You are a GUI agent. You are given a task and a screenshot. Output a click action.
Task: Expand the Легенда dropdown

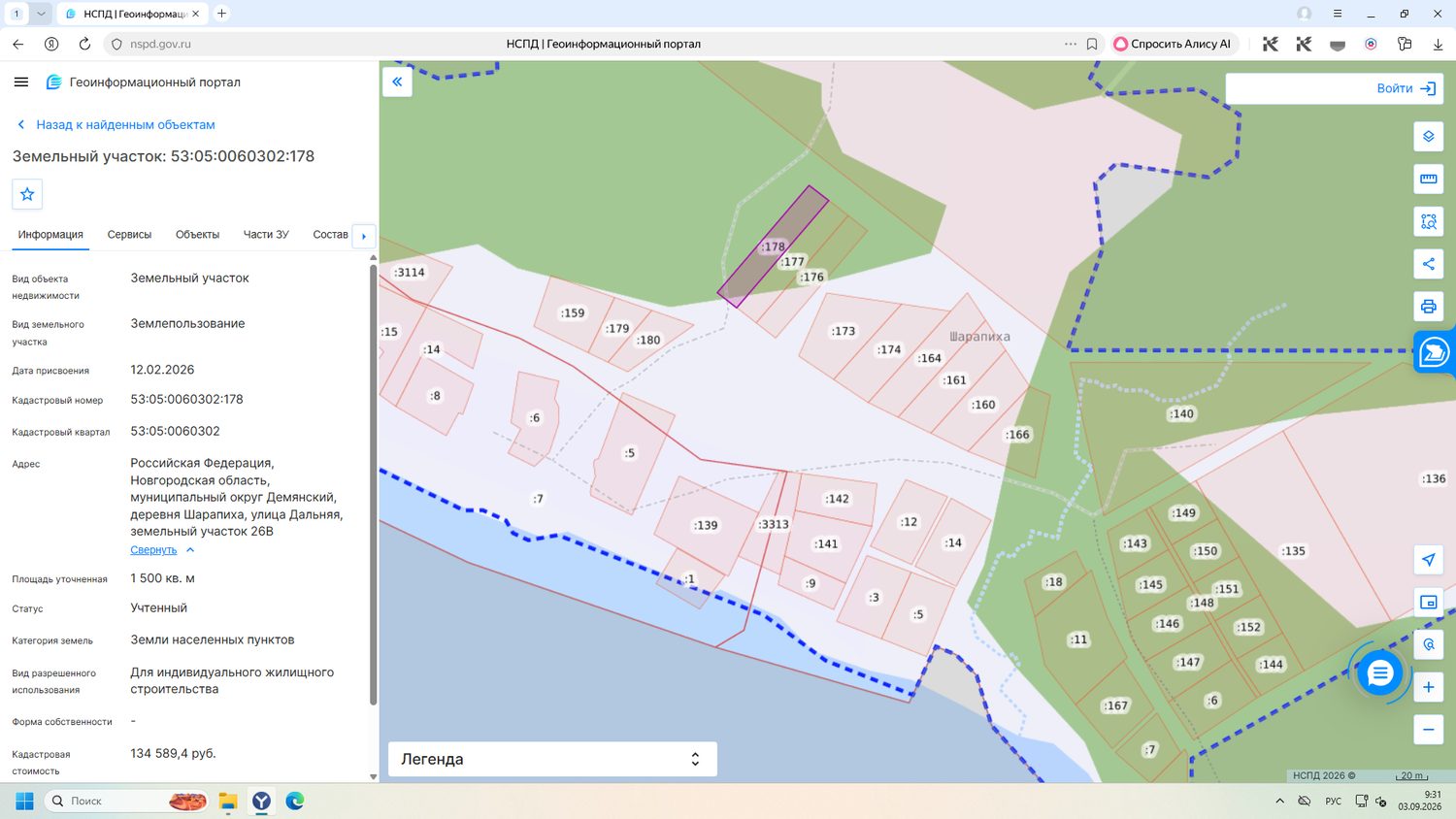tap(552, 759)
